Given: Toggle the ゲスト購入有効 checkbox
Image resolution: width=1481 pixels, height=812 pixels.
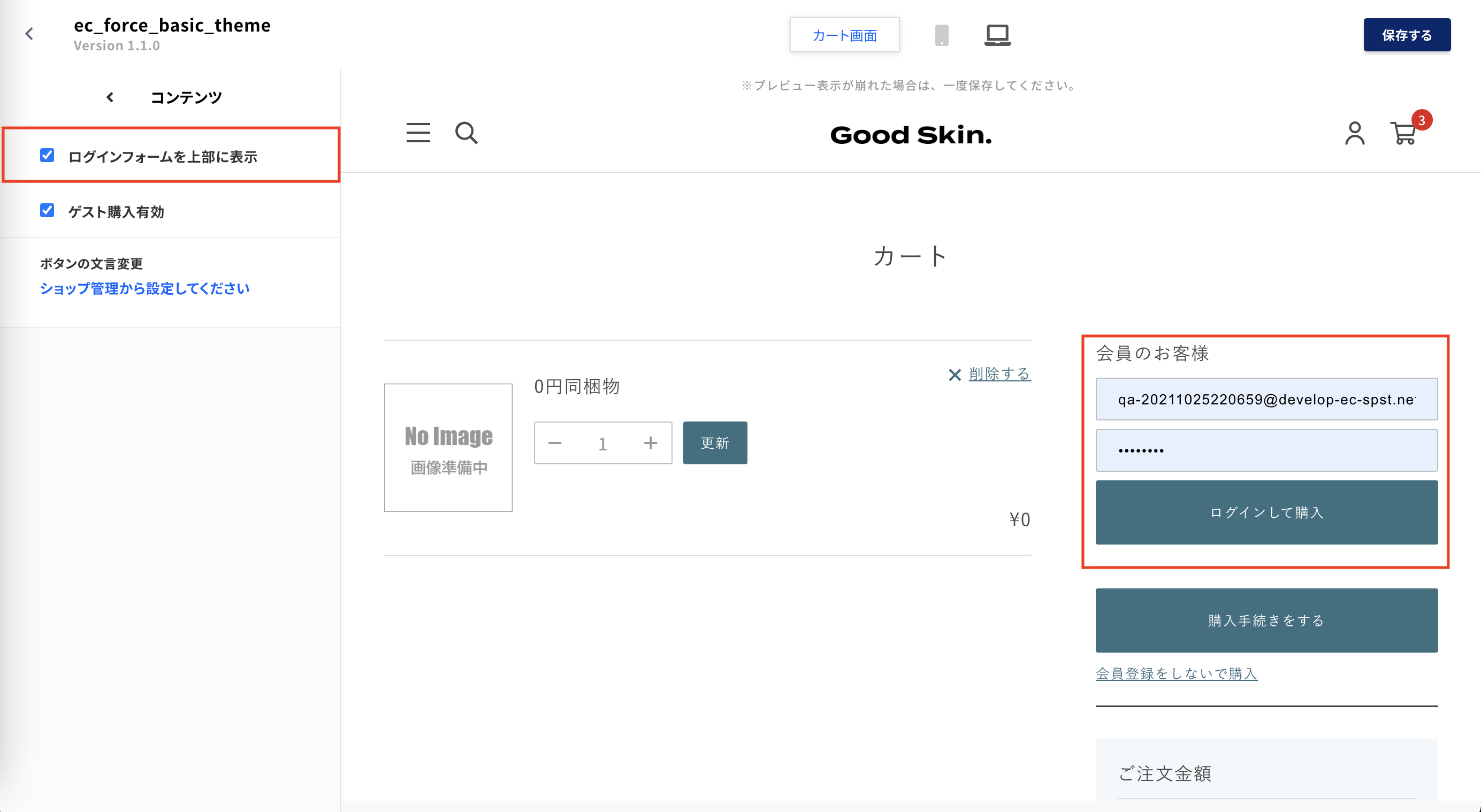Looking at the screenshot, I should coord(47,210).
